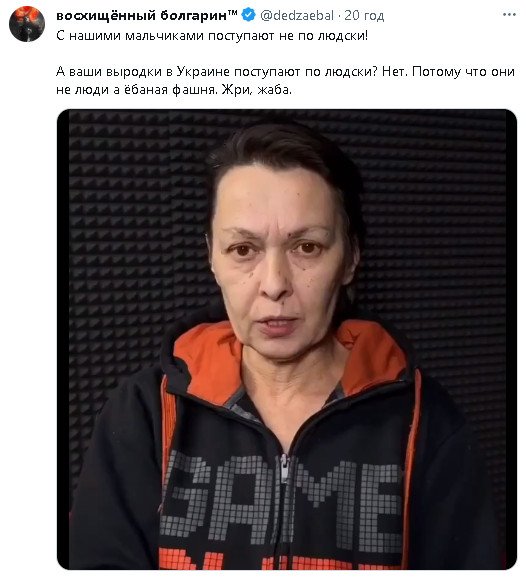Click the hoodie zipper pull in the video

click(x=284, y=470)
